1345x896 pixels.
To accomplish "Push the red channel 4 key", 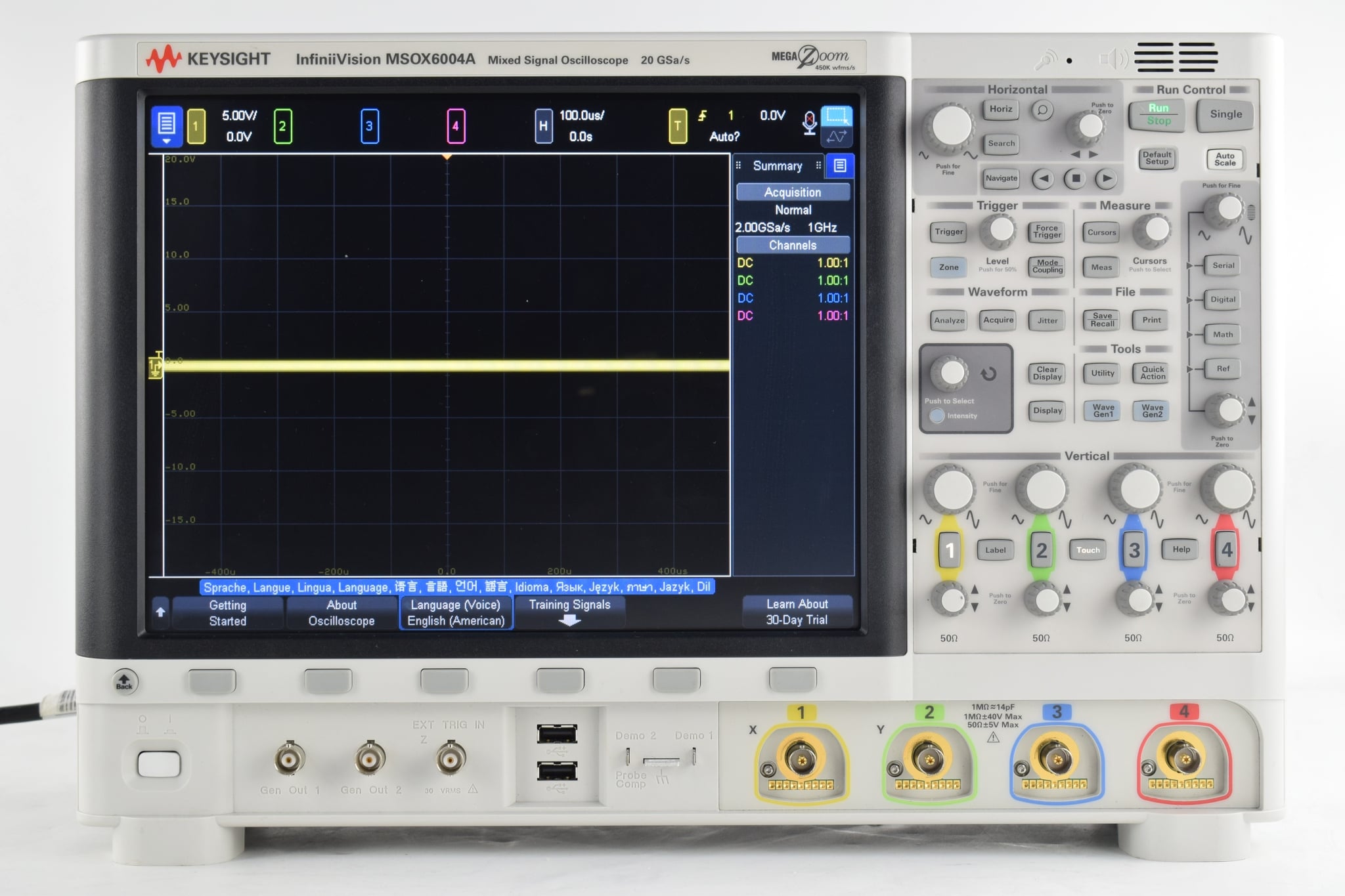I will point(1226,549).
